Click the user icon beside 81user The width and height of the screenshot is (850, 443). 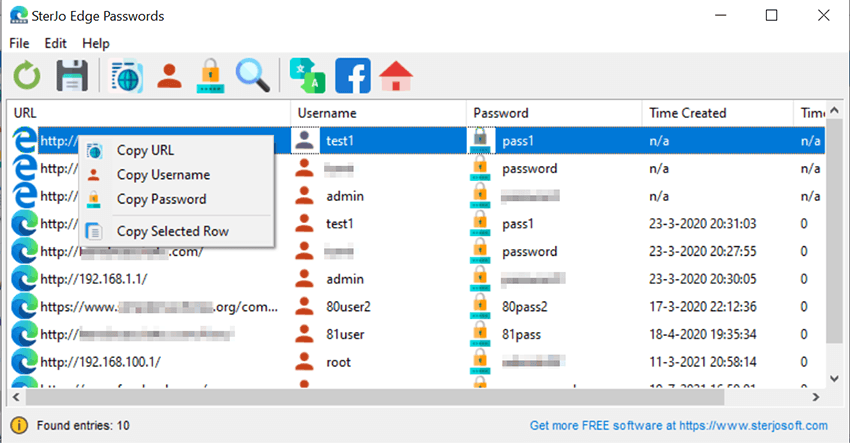(x=304, y=334)
